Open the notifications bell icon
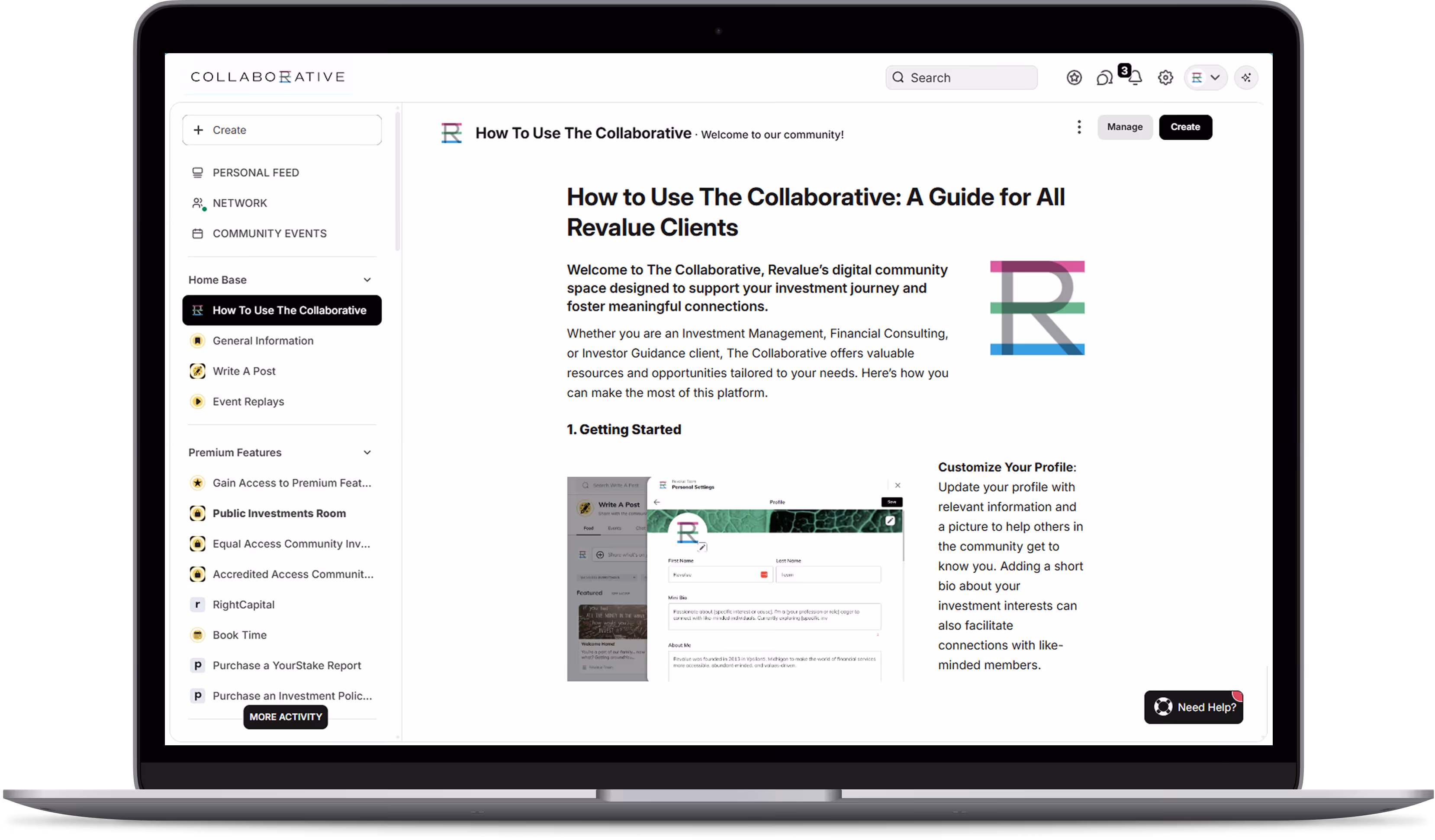The image size is (1435, 840). [1135, 78]
